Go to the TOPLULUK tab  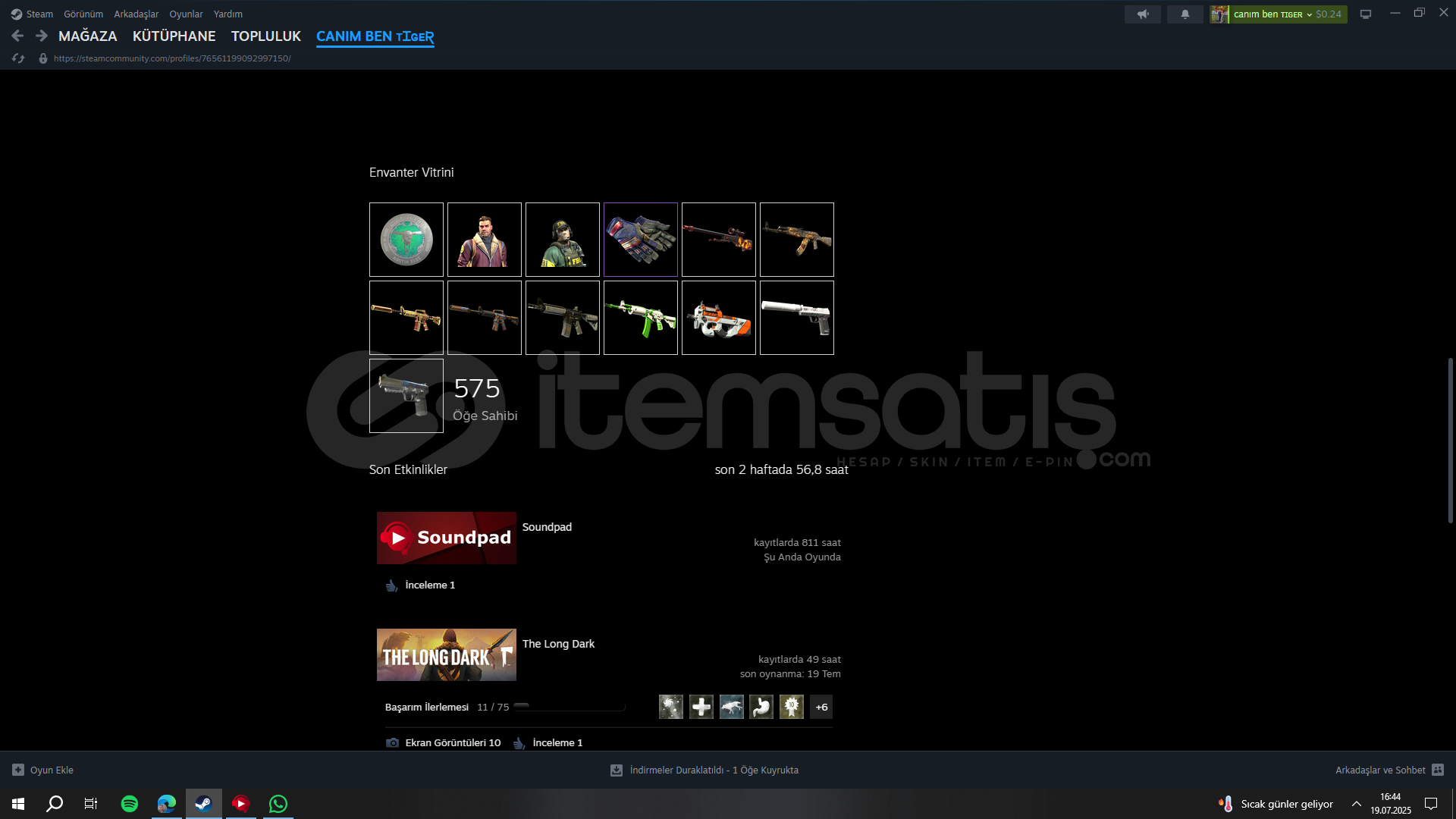pyautogui.click(x=266, y=36)
